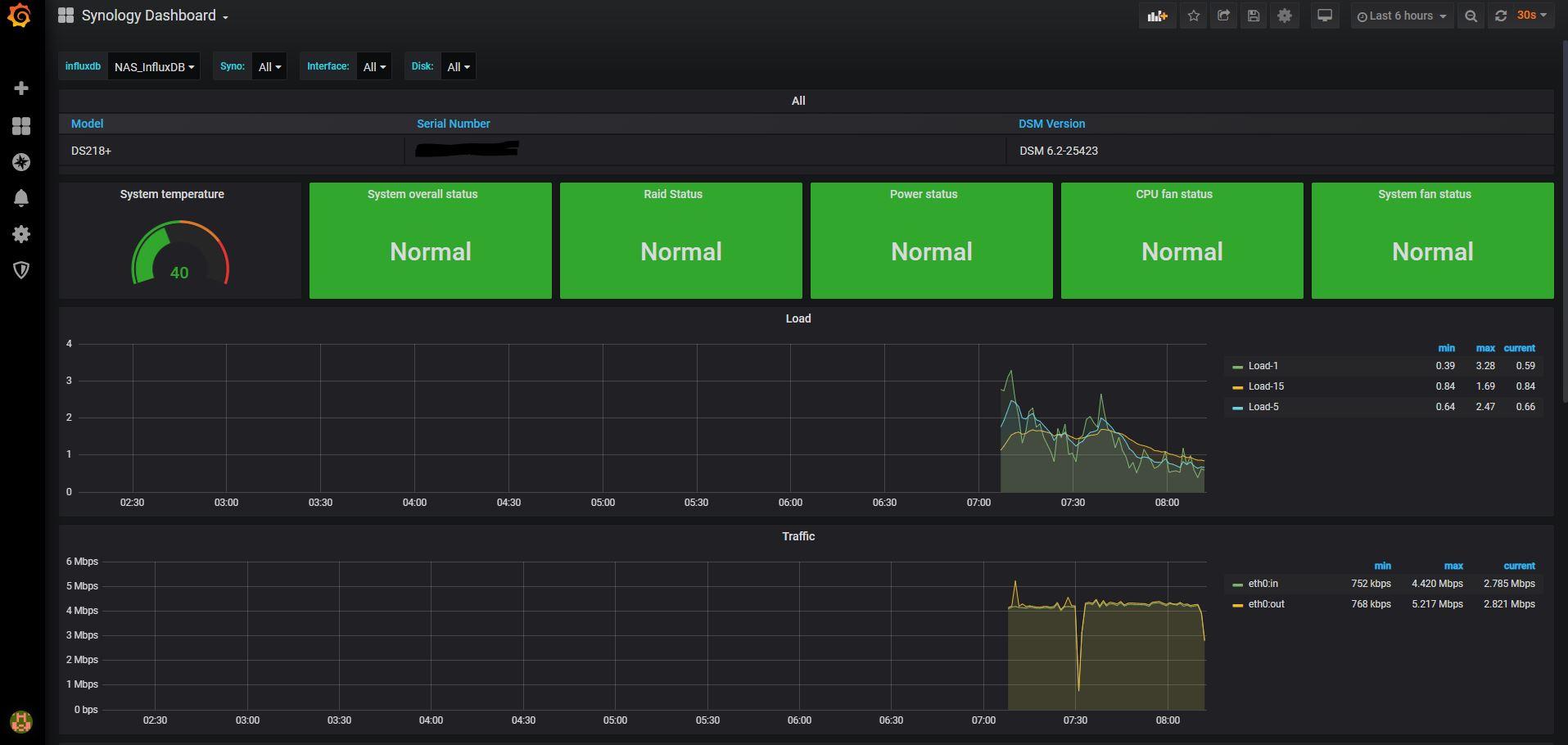Open the Alerting bell icon
1568x745 pixels.
pos(21,198)
